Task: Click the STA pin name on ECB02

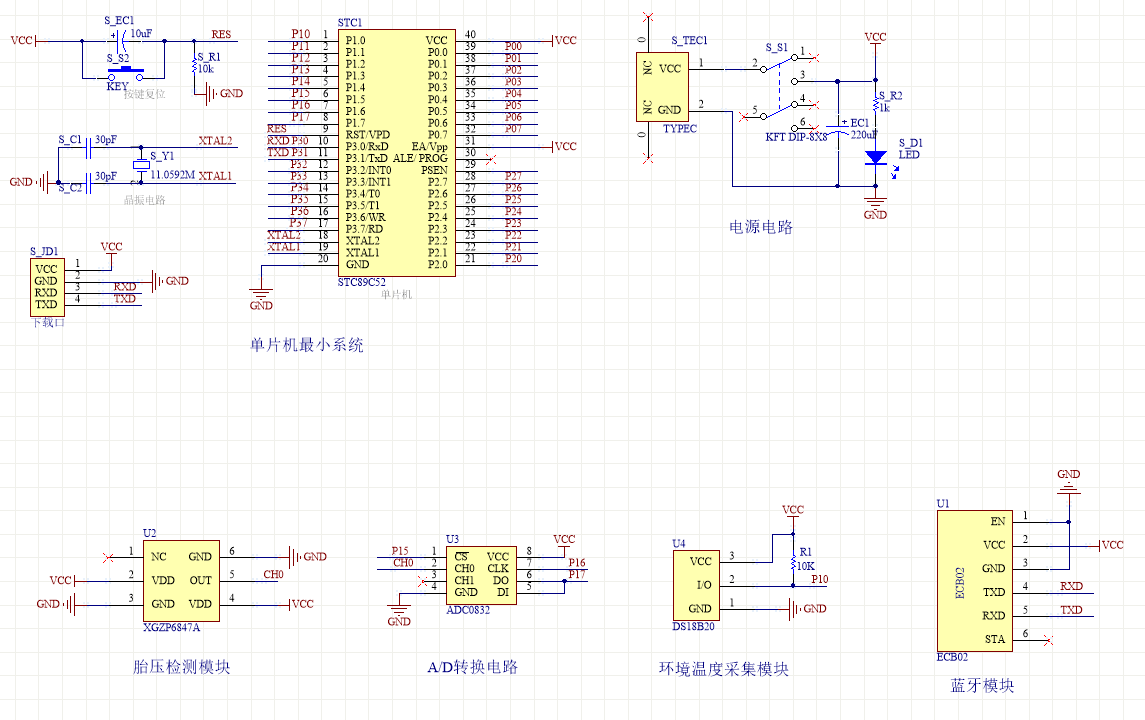Action: 995,639
